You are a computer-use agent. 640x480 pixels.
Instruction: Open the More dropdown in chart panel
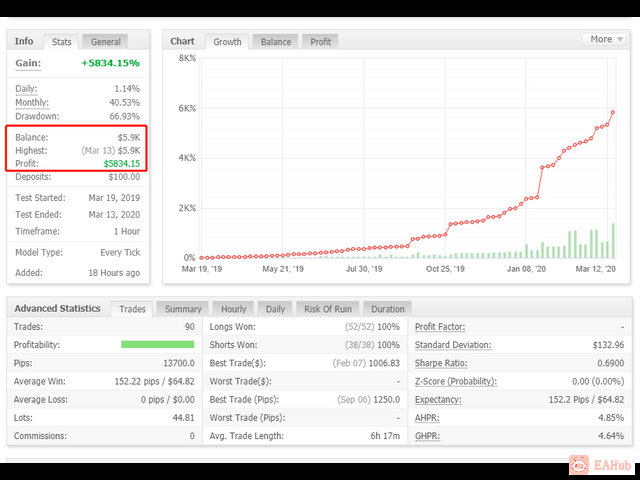pos(604,39)
